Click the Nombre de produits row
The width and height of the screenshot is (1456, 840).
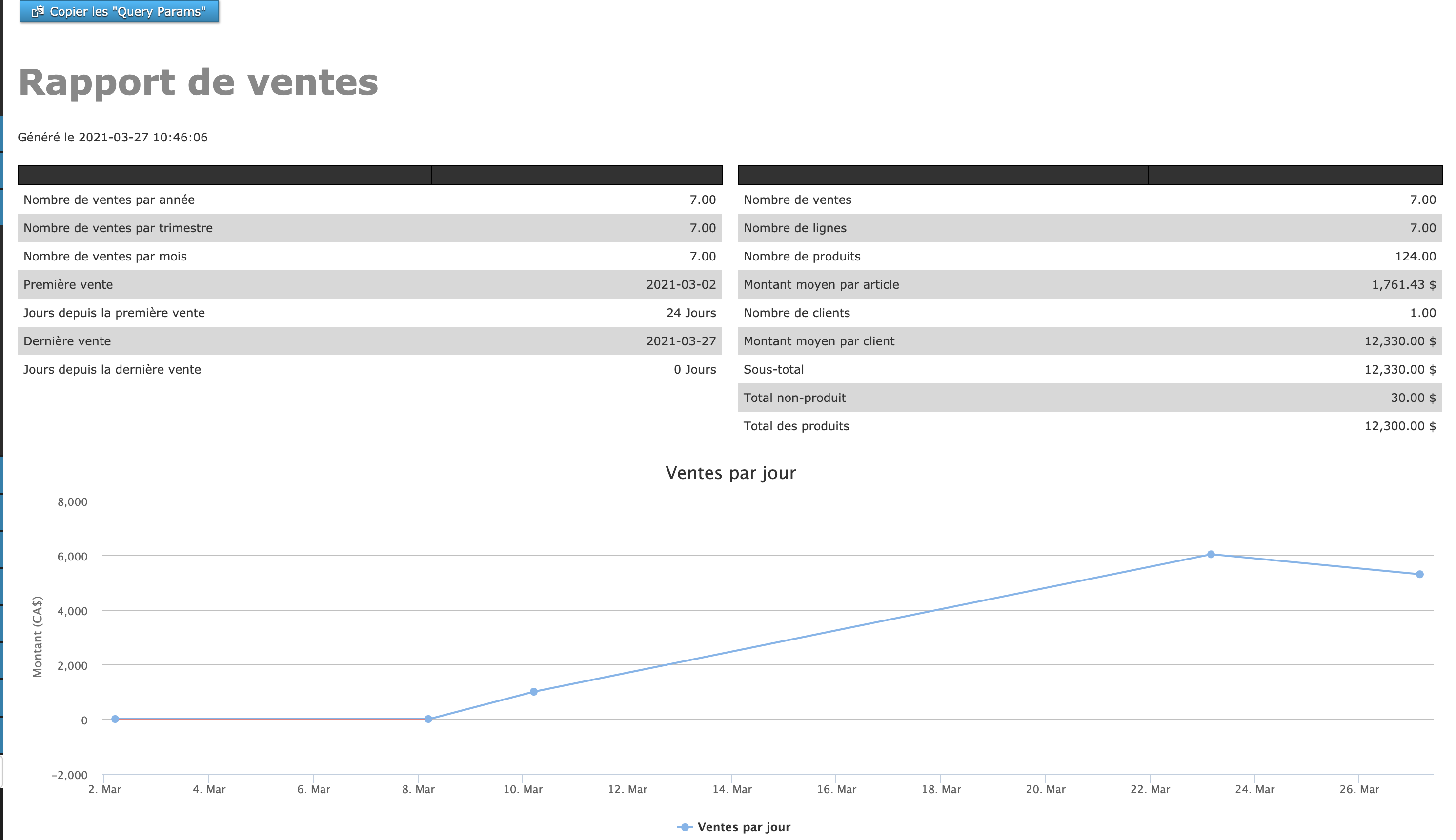point(1090,256)
